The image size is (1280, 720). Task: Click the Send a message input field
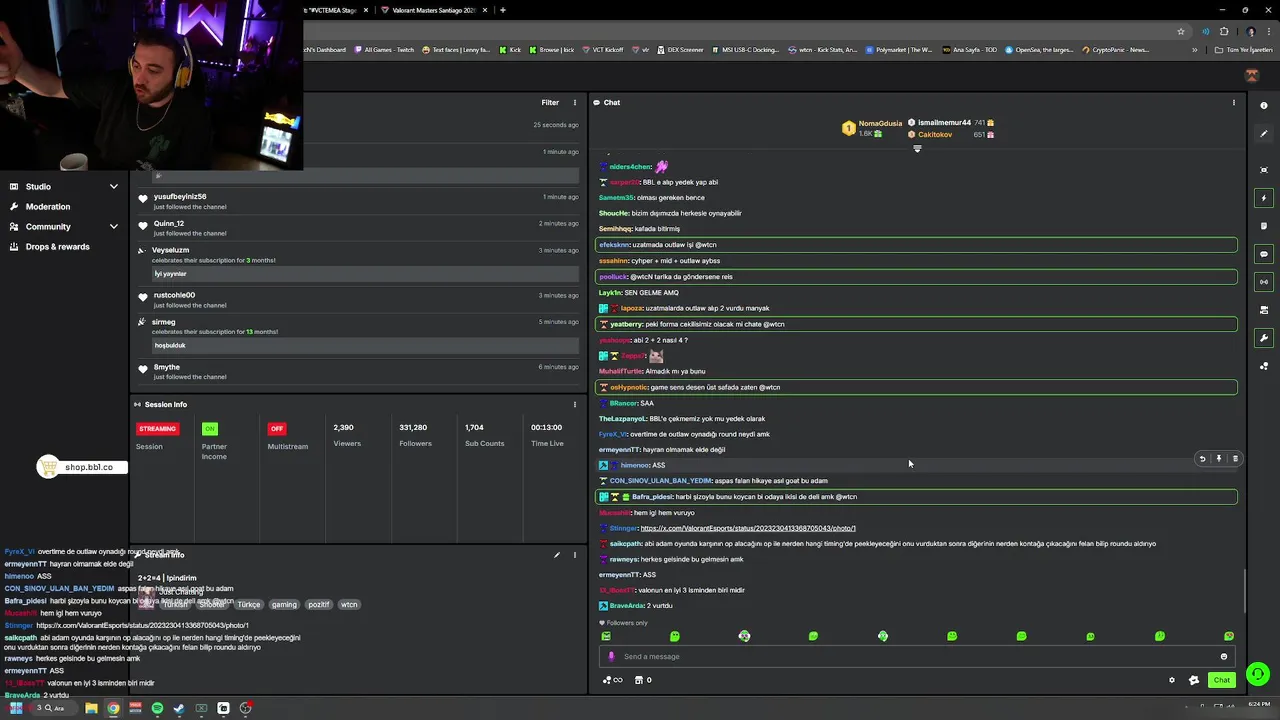[917, 657]
